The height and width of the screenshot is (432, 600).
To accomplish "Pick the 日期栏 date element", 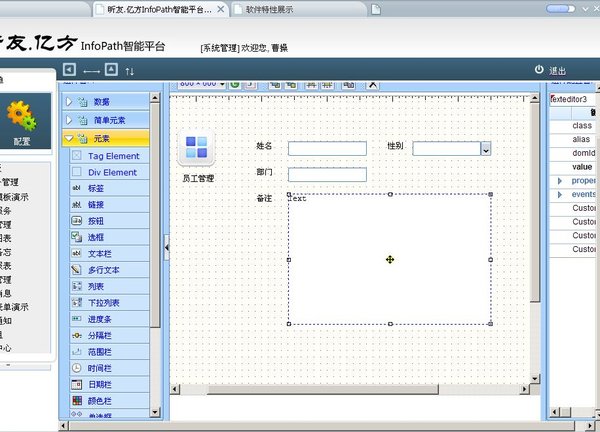I will 109,385.
